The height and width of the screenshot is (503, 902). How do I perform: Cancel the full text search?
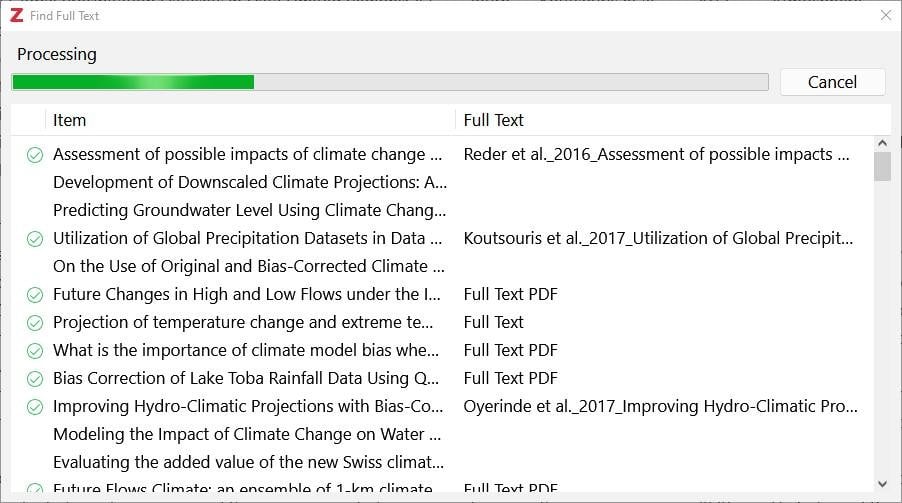832,82
